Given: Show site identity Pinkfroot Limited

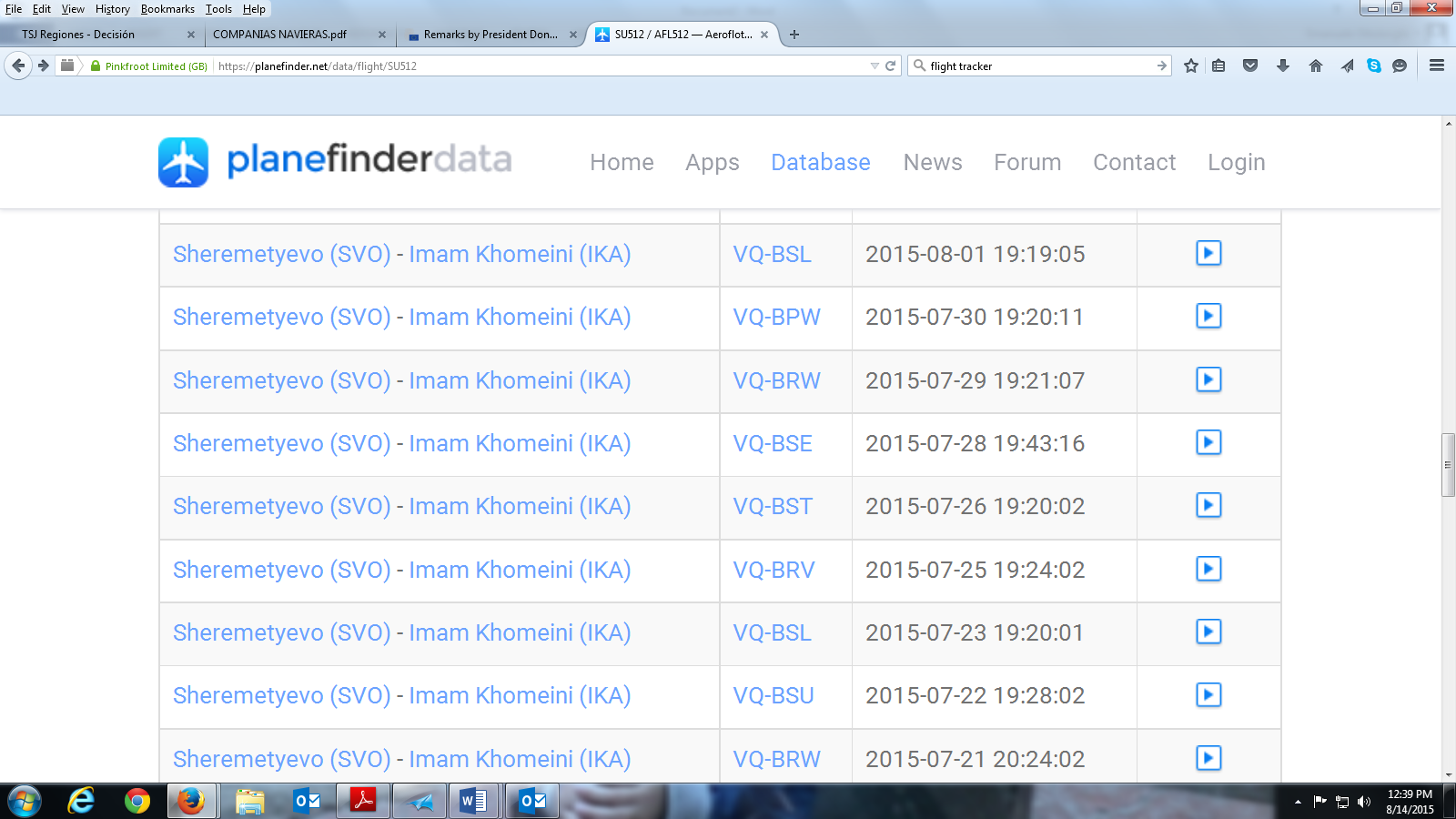Looking at the screenshot, I should (149, 66).
